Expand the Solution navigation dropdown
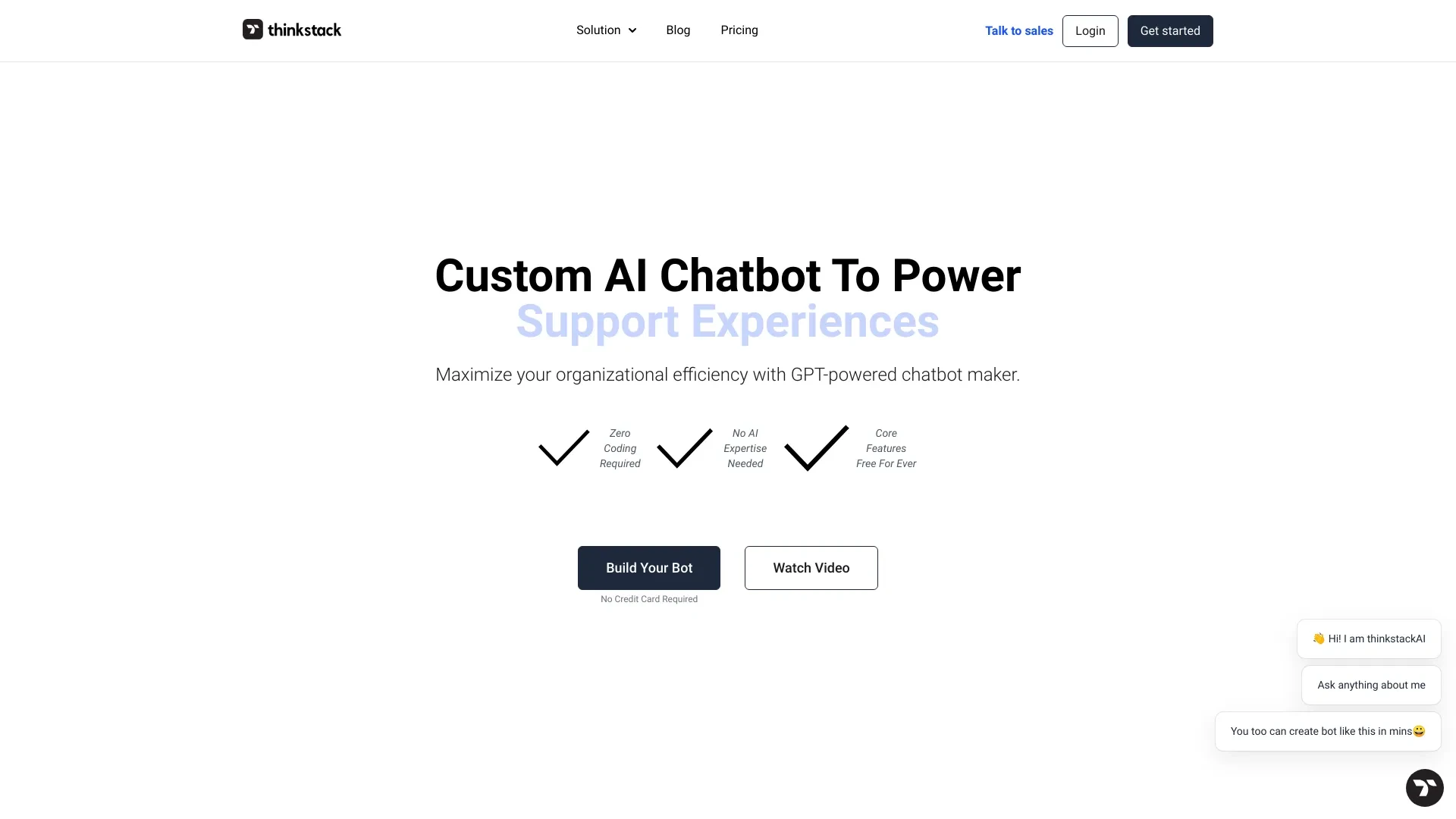The height and width of the screenshot is (819, 1456). click(606, 30)
